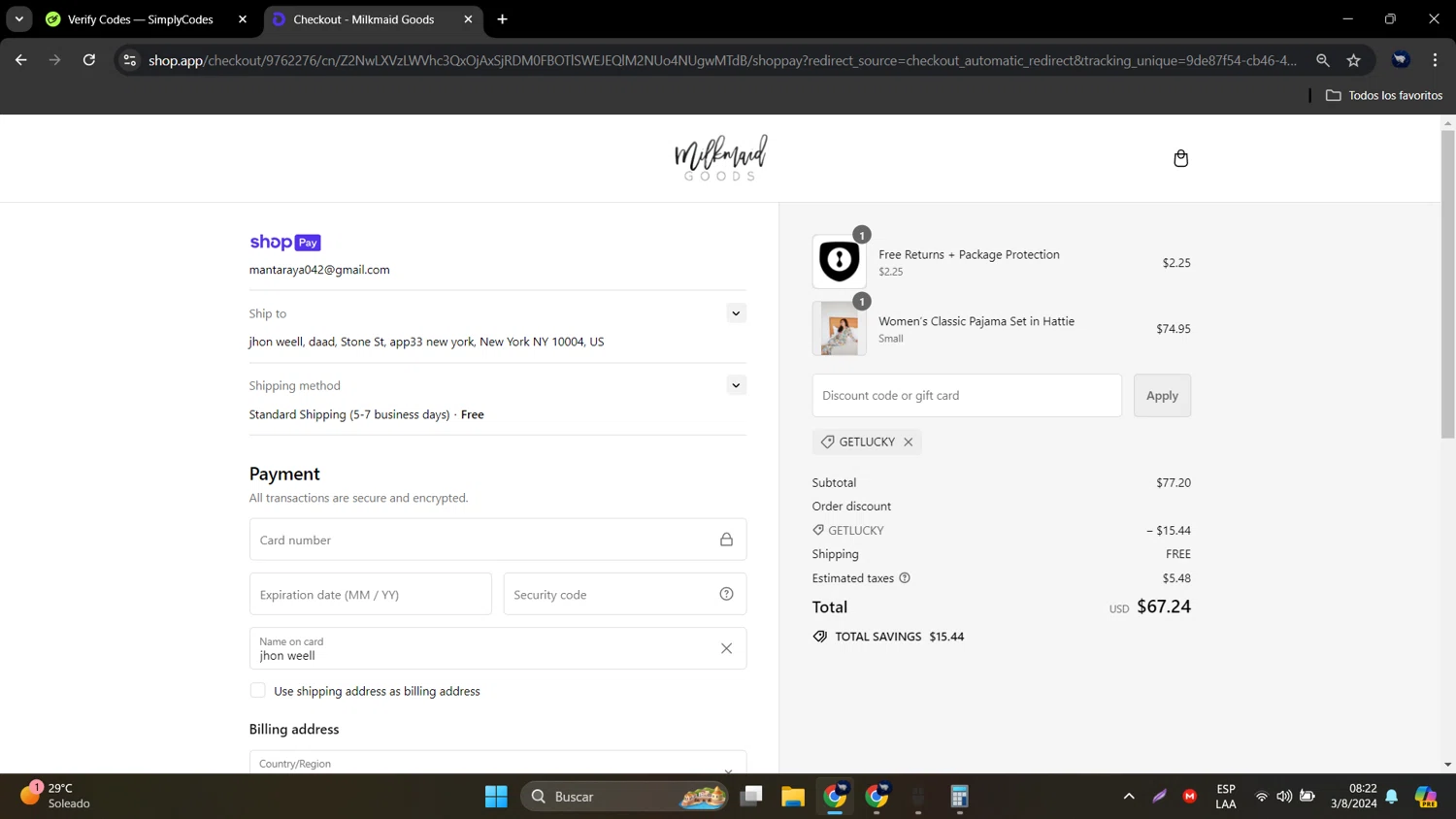Click the $67.24 total amount
The width and height of the screenshot is (1456, 819).
1164,606
